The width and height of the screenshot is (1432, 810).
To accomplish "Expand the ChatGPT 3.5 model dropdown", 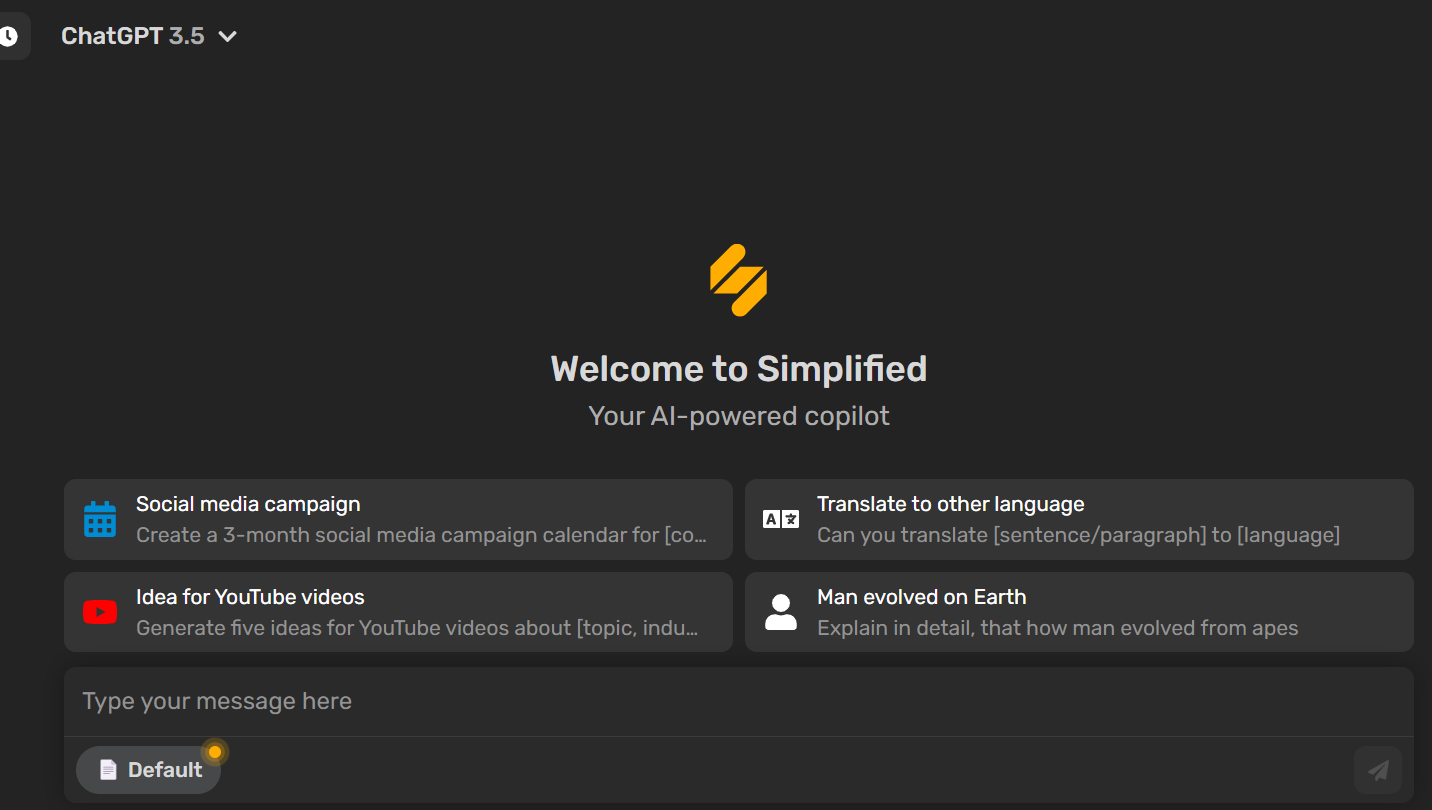I will [228, 37].
